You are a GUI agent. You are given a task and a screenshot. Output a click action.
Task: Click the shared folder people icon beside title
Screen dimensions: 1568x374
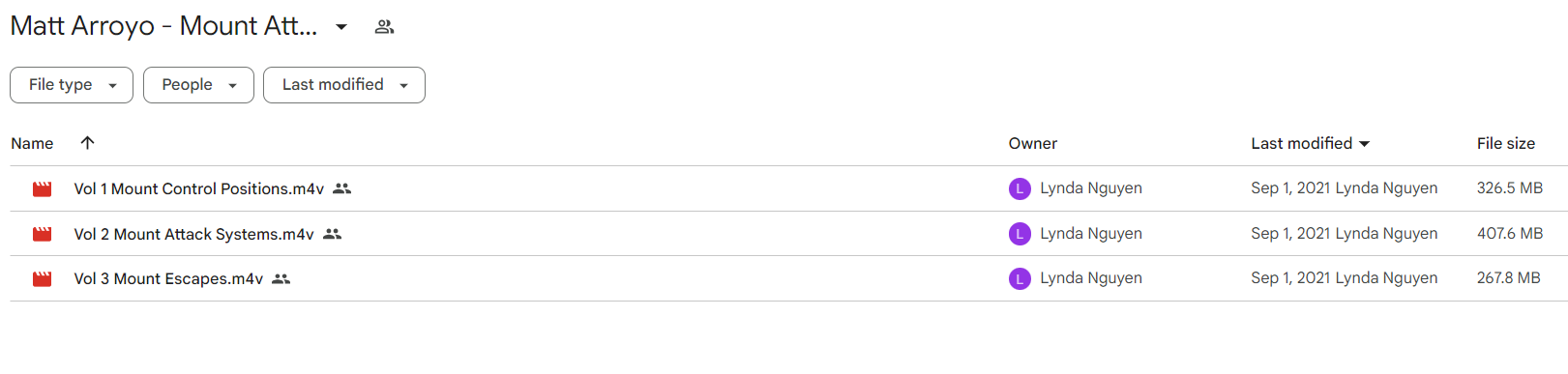point(384,27)
